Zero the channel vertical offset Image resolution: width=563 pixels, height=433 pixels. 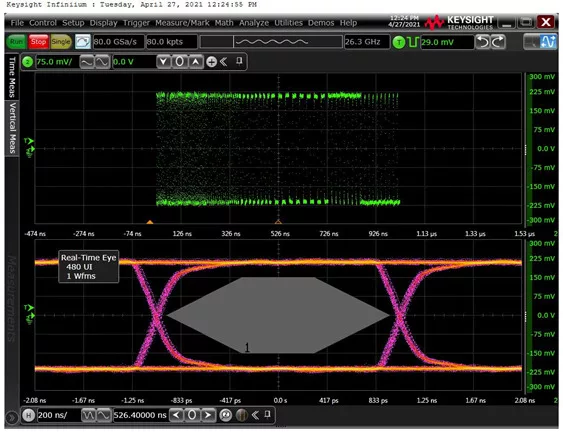coord(180,62)
